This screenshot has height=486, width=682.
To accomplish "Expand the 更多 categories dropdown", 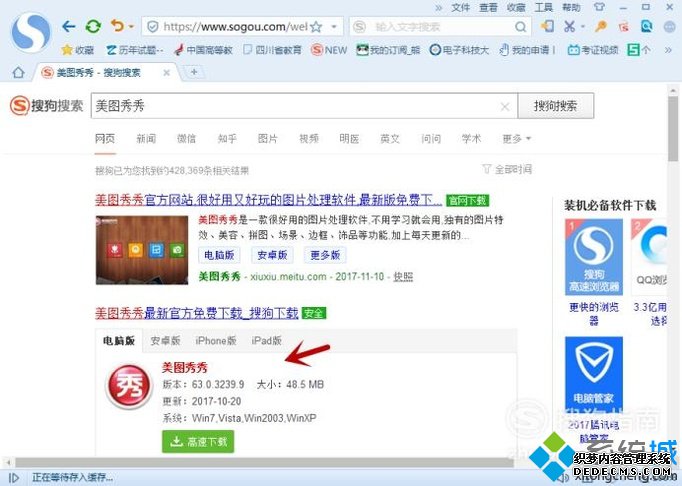I will click(x=517, y=139).
